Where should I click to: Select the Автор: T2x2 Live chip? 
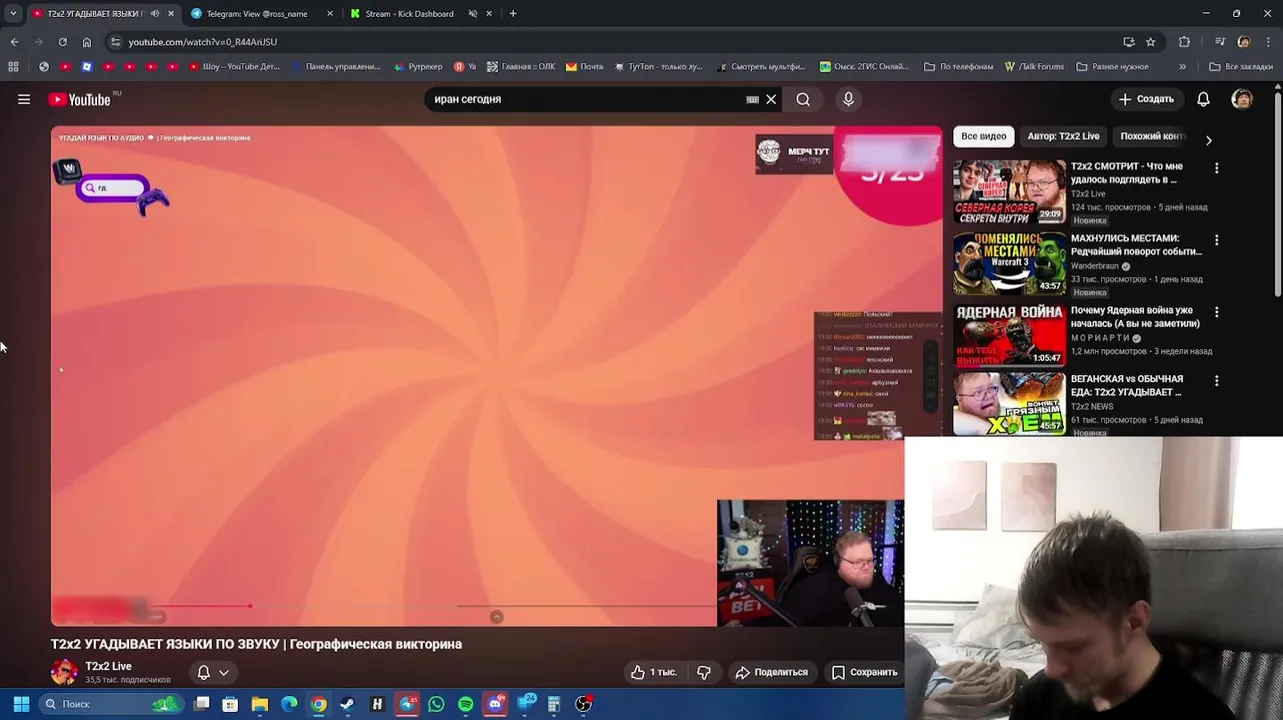point(1063,136)
